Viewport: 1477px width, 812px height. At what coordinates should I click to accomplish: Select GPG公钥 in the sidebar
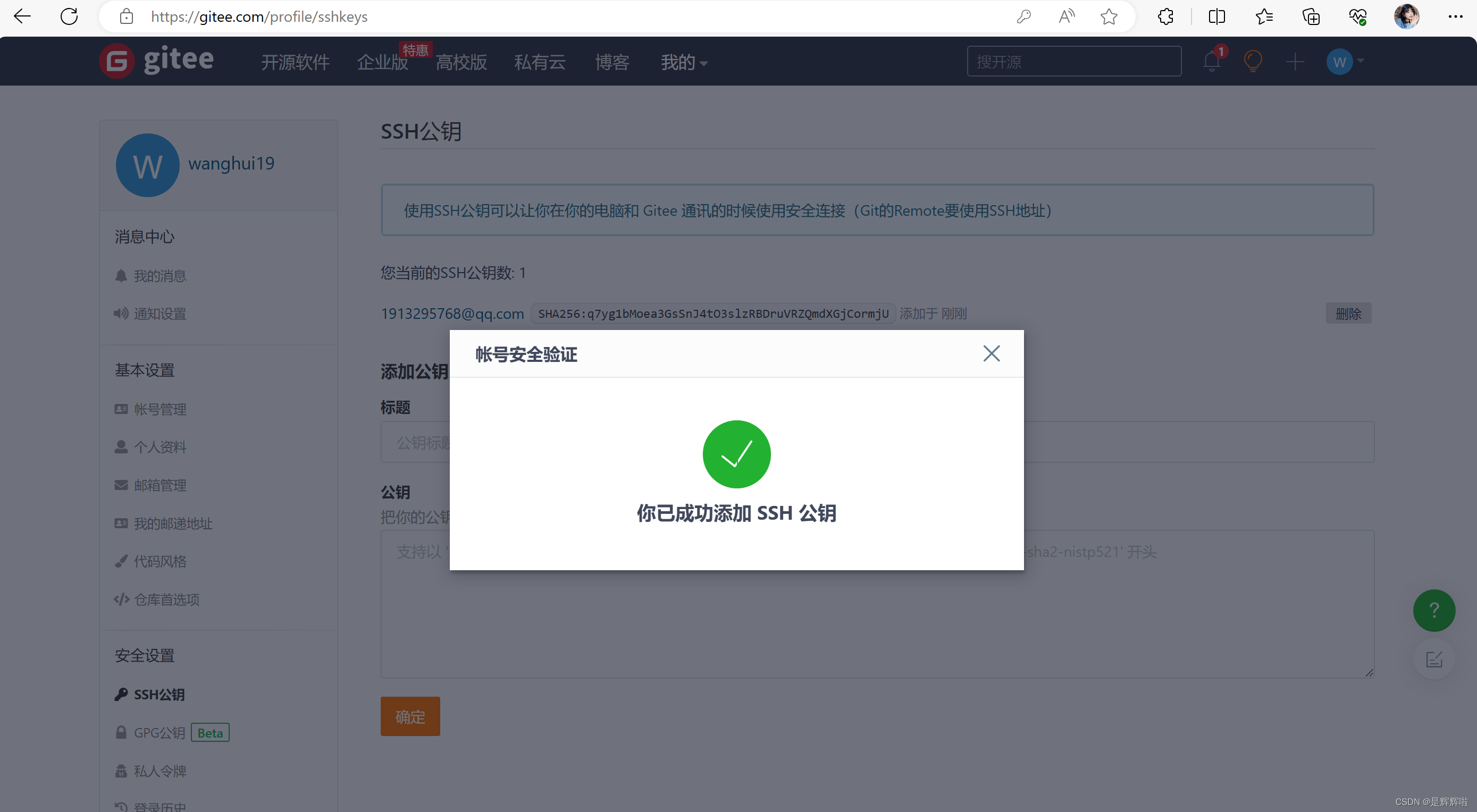pos(160,732)
